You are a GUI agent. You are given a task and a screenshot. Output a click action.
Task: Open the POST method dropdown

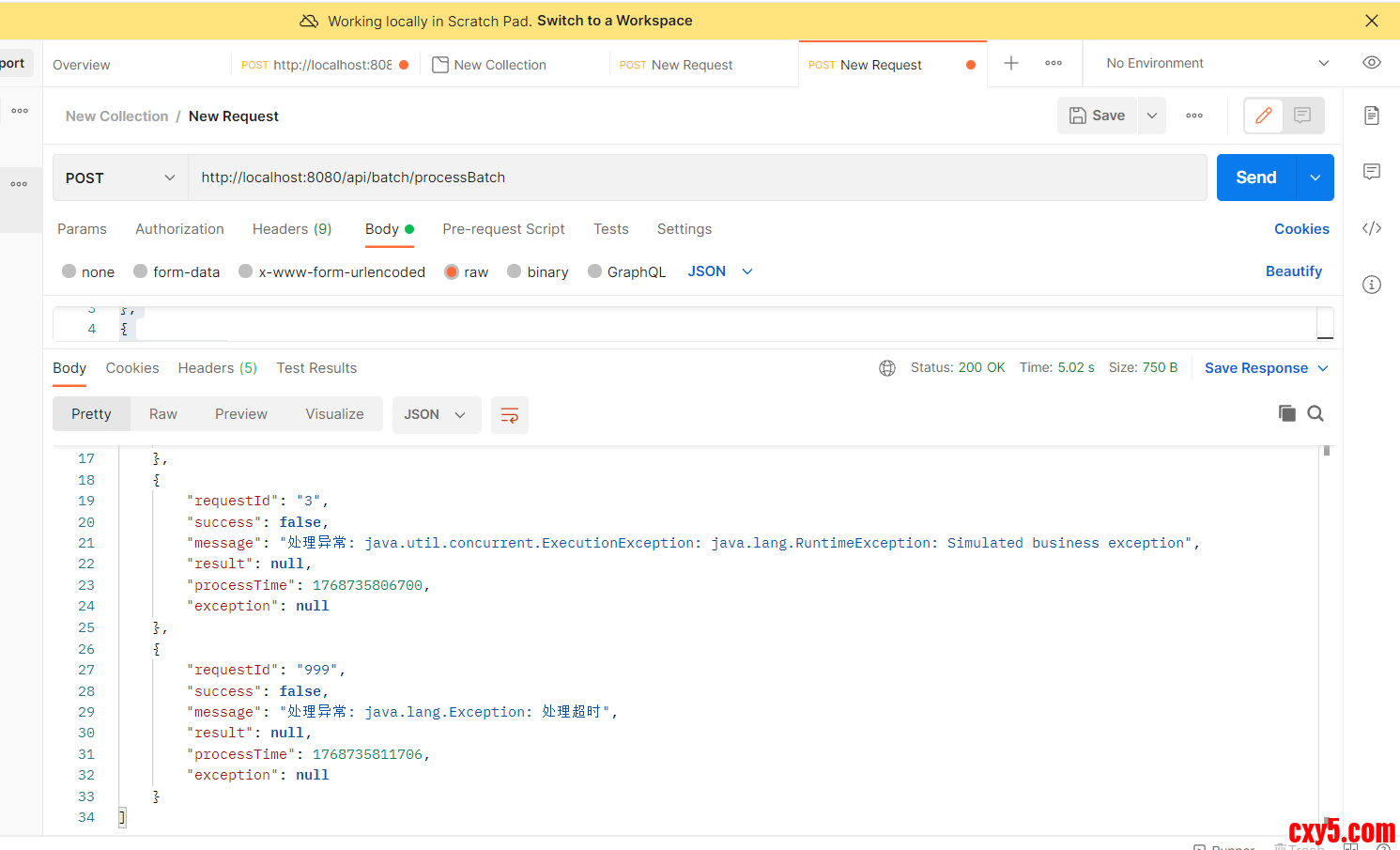click(120, 178)
